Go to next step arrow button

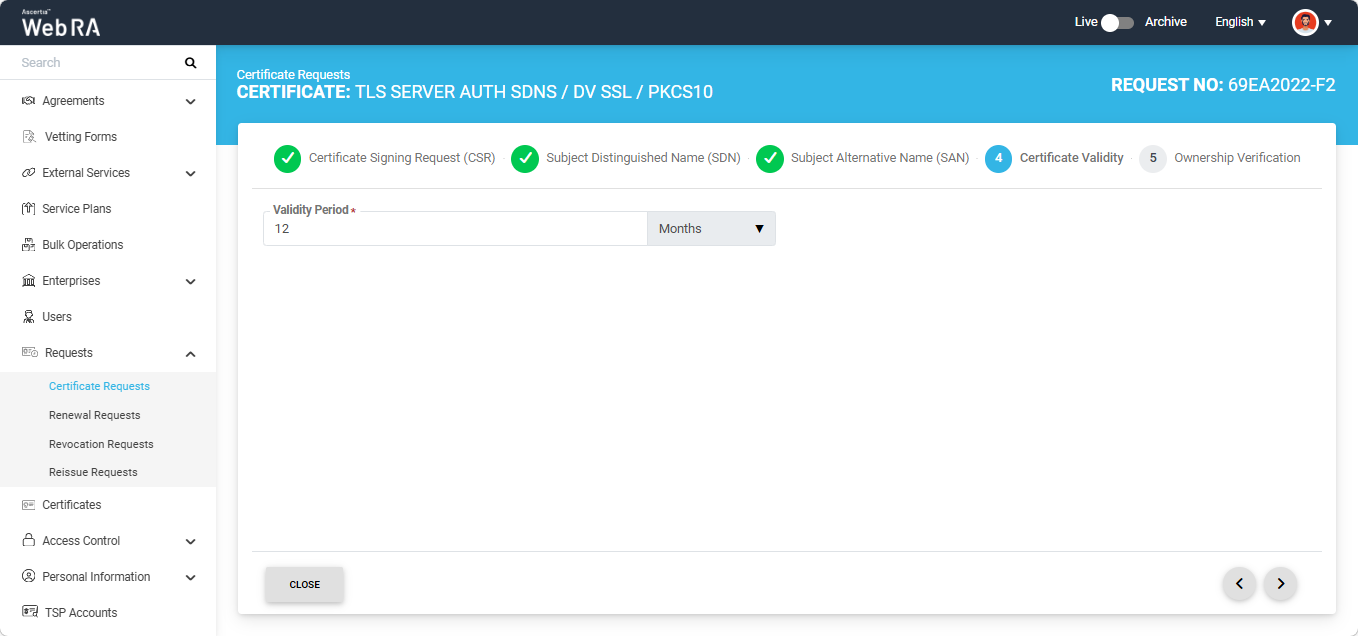coord(1281,584)
